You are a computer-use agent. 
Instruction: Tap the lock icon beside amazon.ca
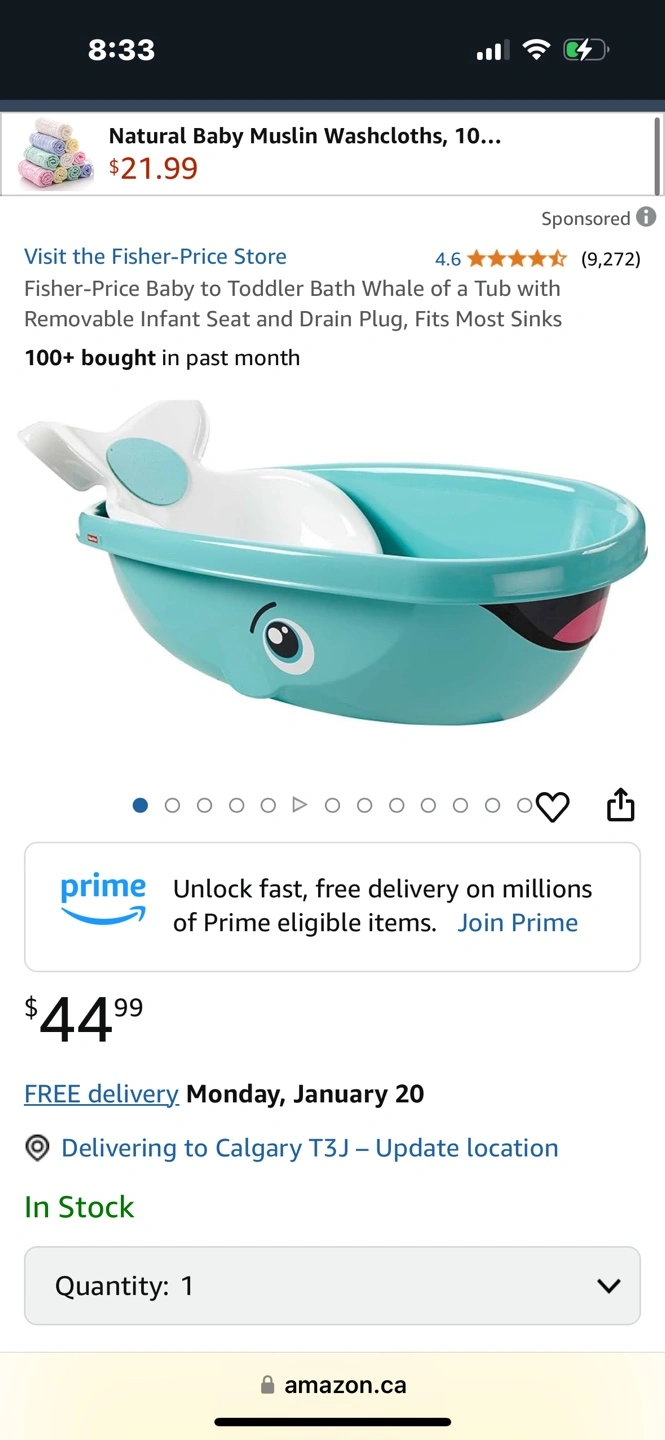[267, 1385]
